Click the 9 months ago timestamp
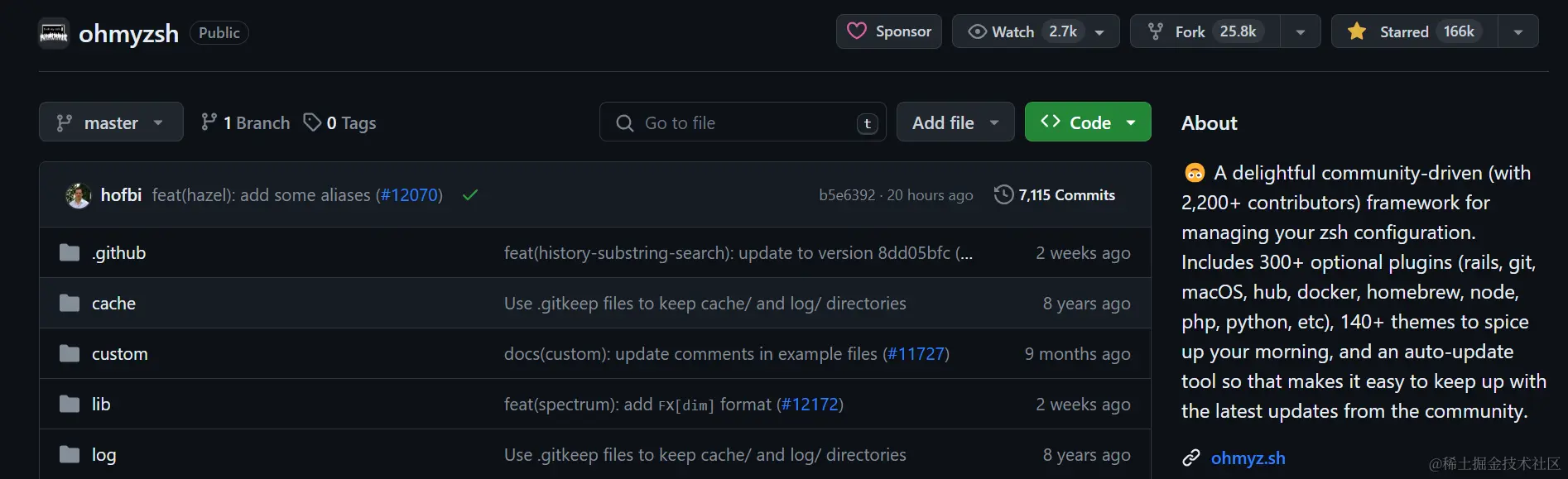This screenshot has width=1568, height=479. click(x=1077, y=354)
